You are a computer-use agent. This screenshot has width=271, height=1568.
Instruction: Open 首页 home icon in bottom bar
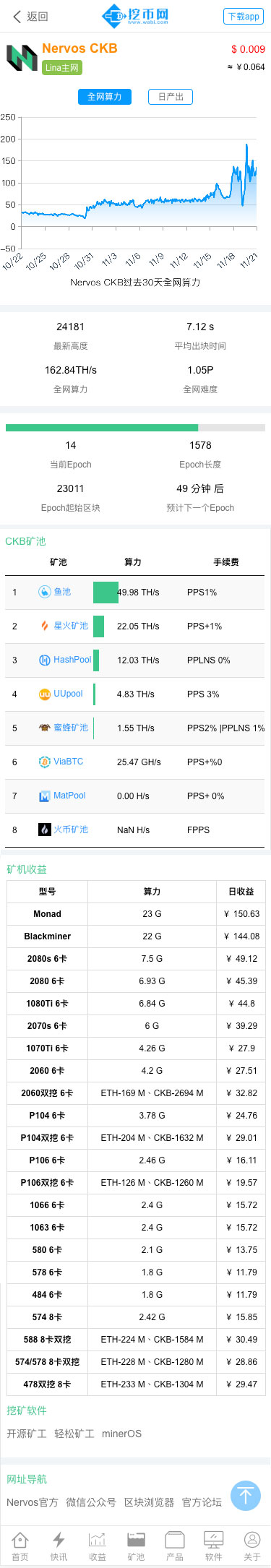(20, 1545)
